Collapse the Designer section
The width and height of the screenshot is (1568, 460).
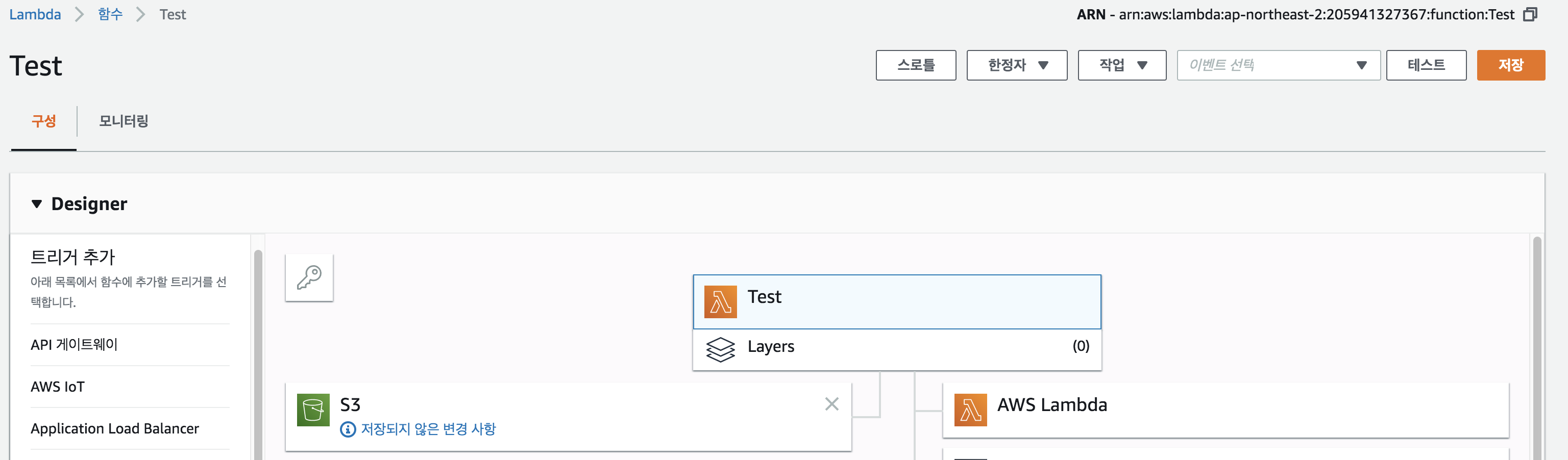click(x=37, y=204)
